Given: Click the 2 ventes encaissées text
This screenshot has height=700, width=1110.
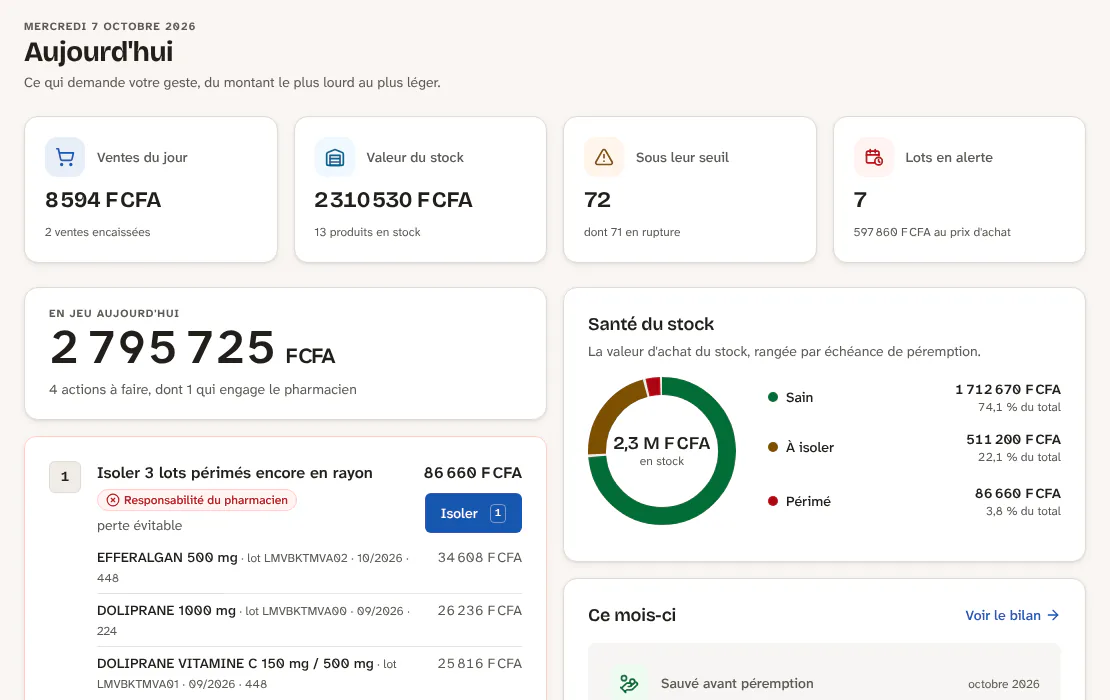Looking at the screenshot, I should tap(98, 232).
